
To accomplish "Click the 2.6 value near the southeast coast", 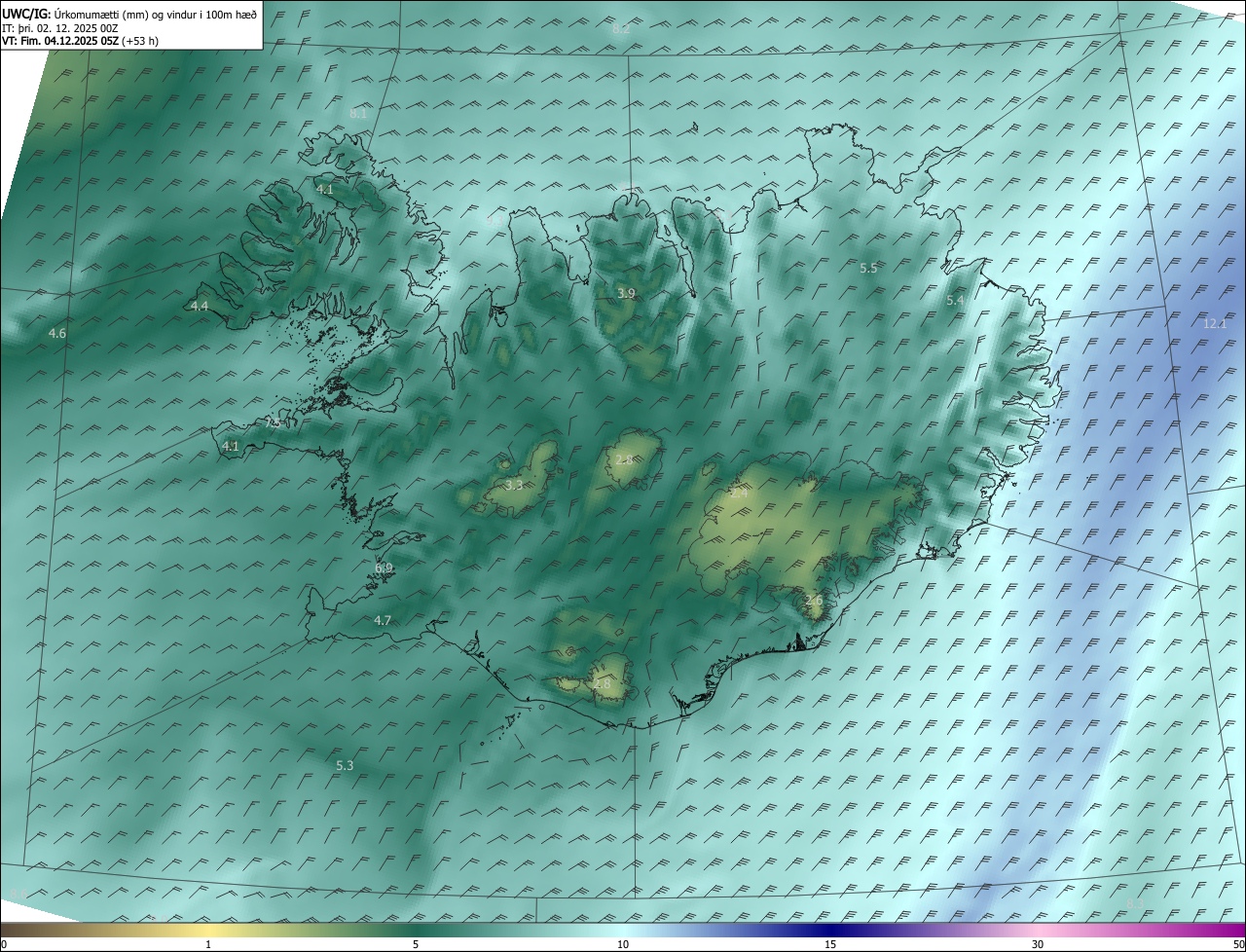I will (814, 602).
